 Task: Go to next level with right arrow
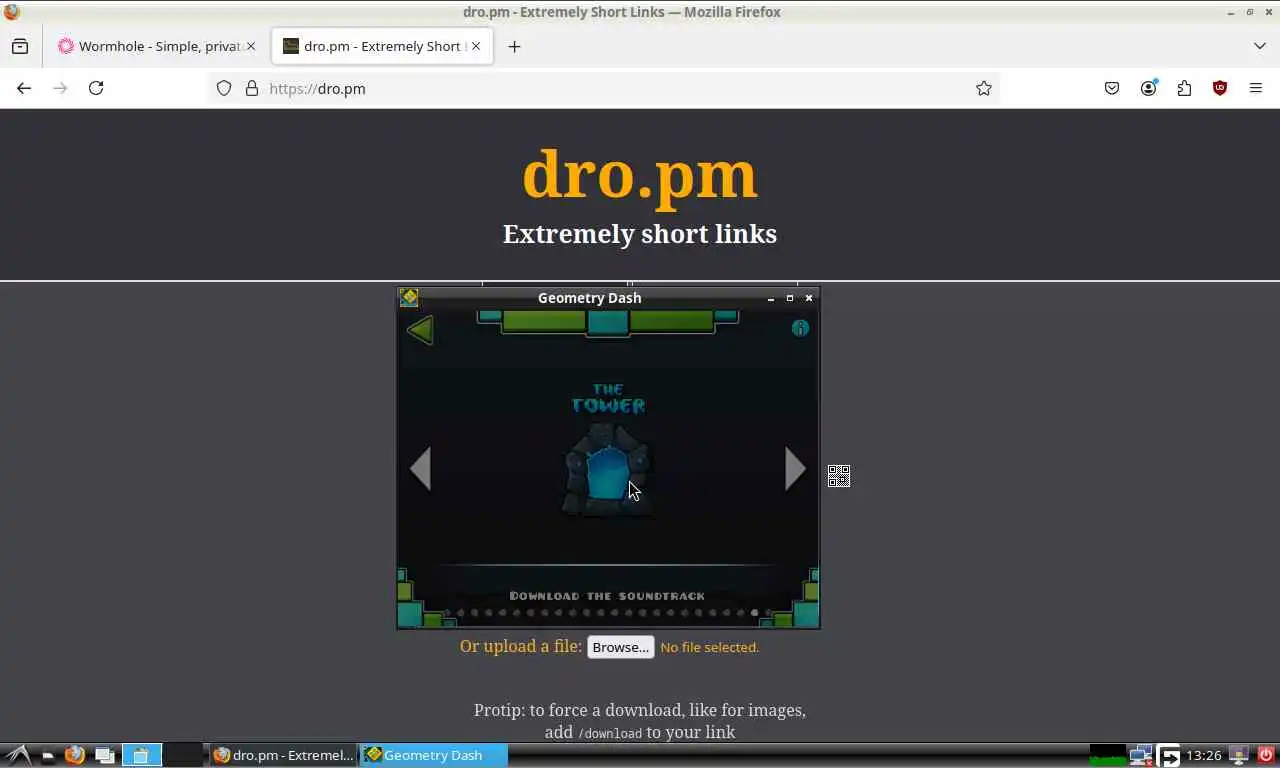[795, 468]
